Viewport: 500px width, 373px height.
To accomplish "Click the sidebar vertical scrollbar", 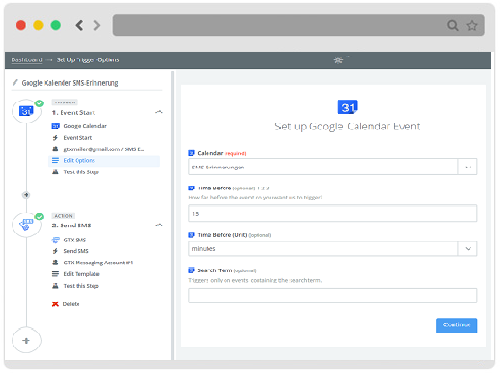I will pyautogui.click(x=173, y=215).
